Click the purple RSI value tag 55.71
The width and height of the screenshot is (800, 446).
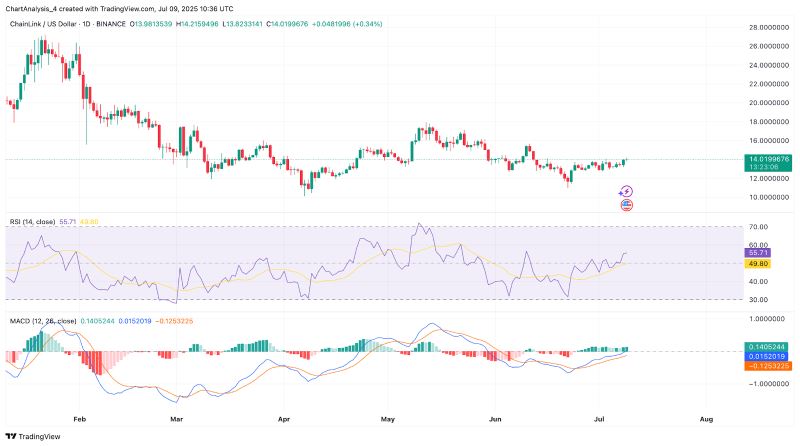tap(758, 254)
